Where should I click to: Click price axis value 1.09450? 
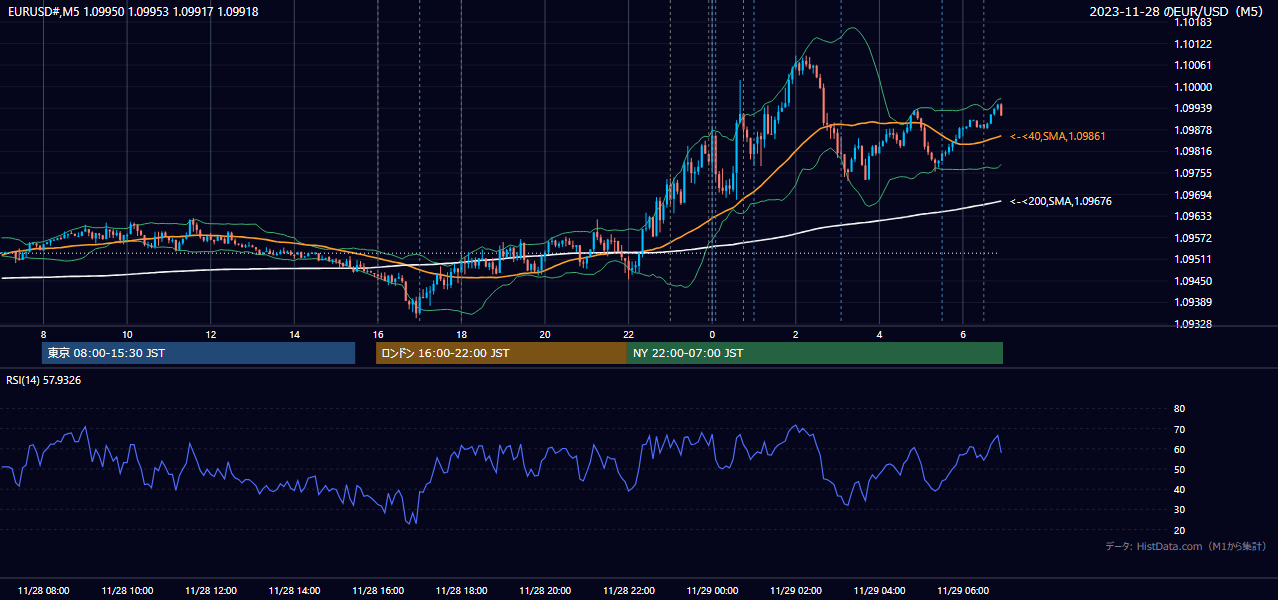[1193, 281]
